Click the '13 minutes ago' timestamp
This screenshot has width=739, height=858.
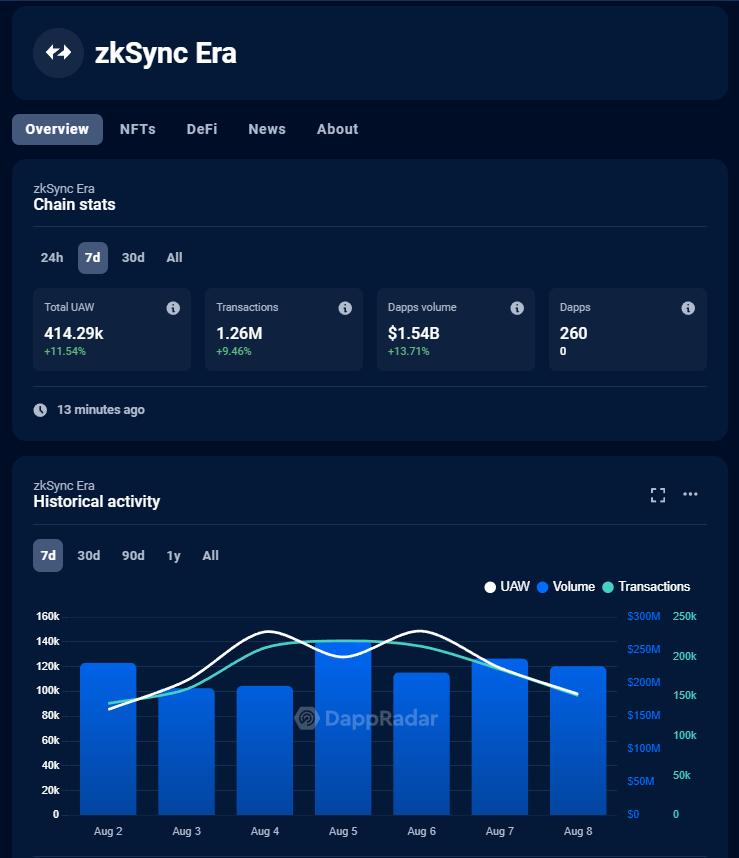[101, 410]
